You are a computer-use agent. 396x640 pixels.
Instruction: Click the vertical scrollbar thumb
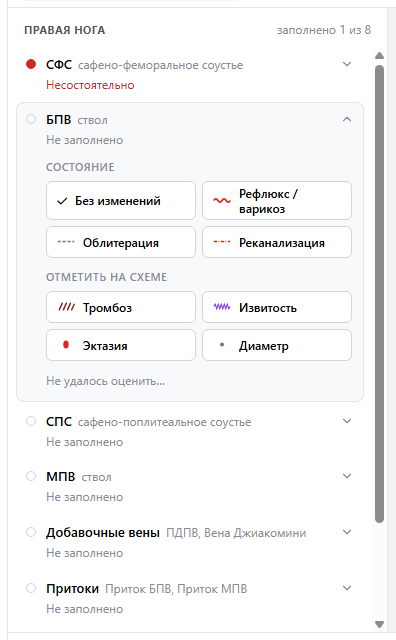[379, 294]
